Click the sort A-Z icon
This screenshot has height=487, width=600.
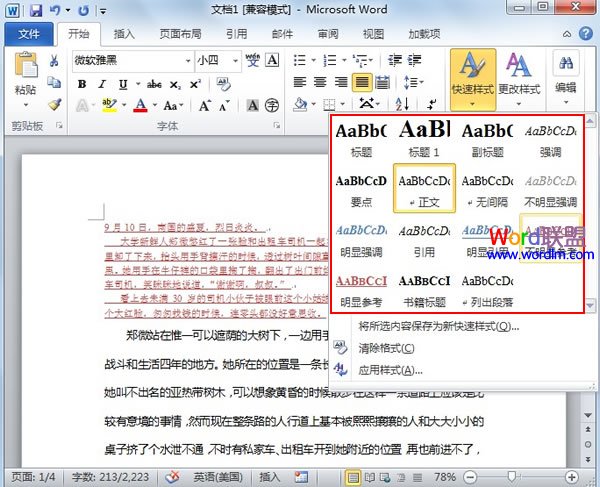(x=402, y=104)
